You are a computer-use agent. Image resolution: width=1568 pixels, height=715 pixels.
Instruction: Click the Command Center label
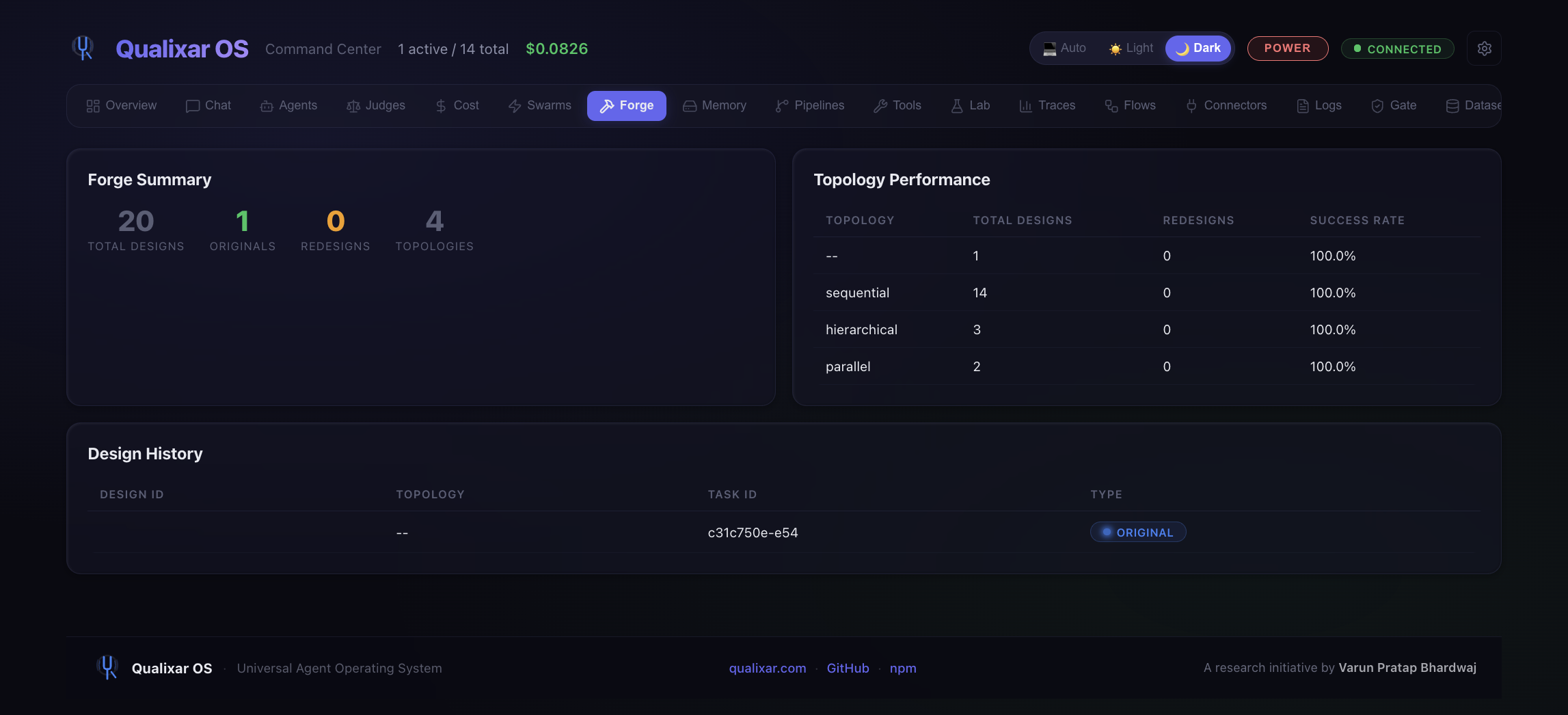point(323,49)
